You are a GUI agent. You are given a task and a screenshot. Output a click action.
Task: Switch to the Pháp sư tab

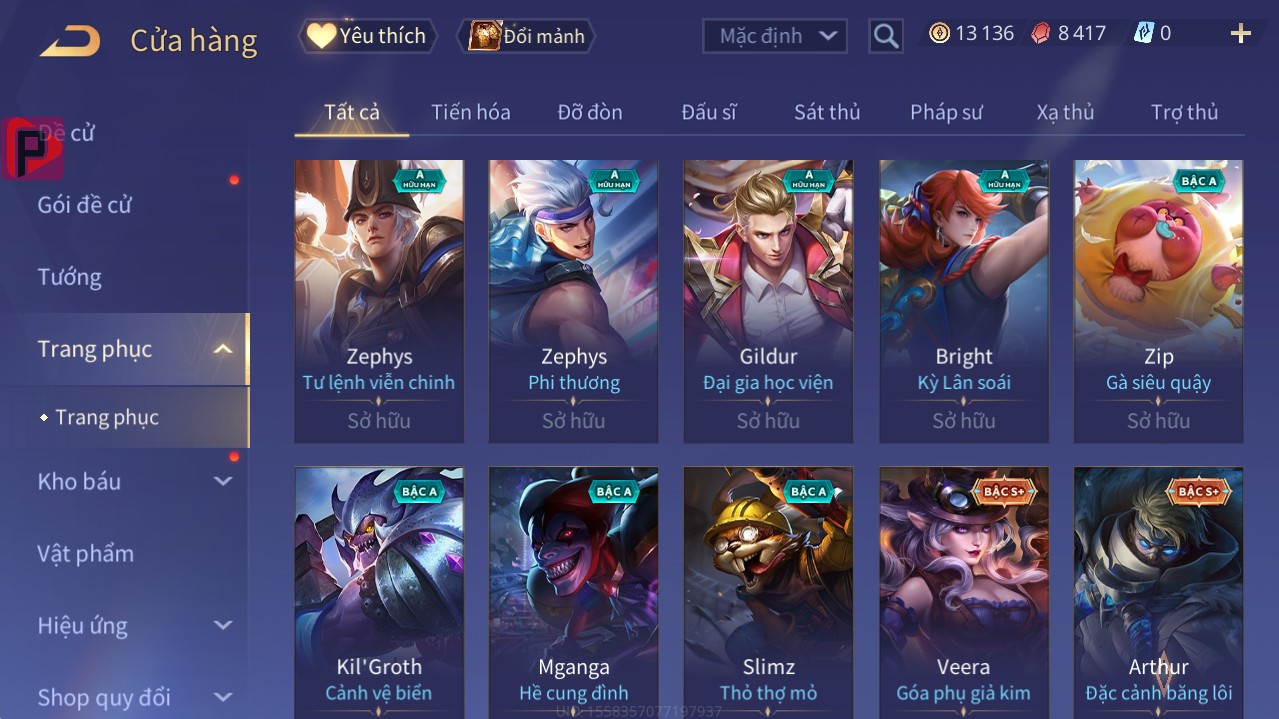[946, 112]
